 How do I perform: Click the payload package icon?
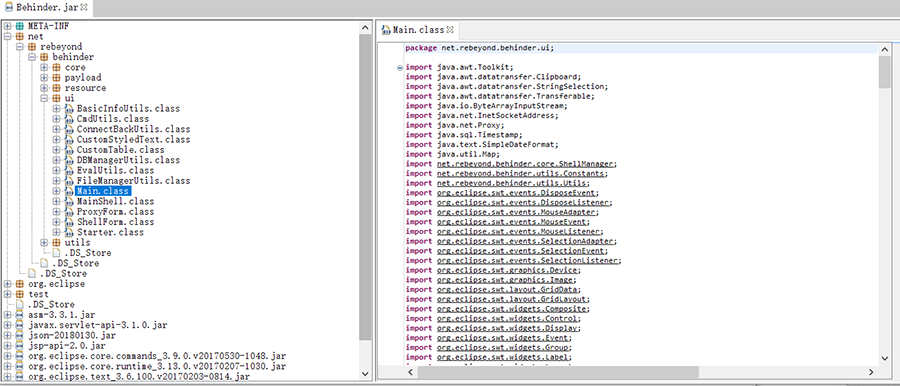(56, 78)
